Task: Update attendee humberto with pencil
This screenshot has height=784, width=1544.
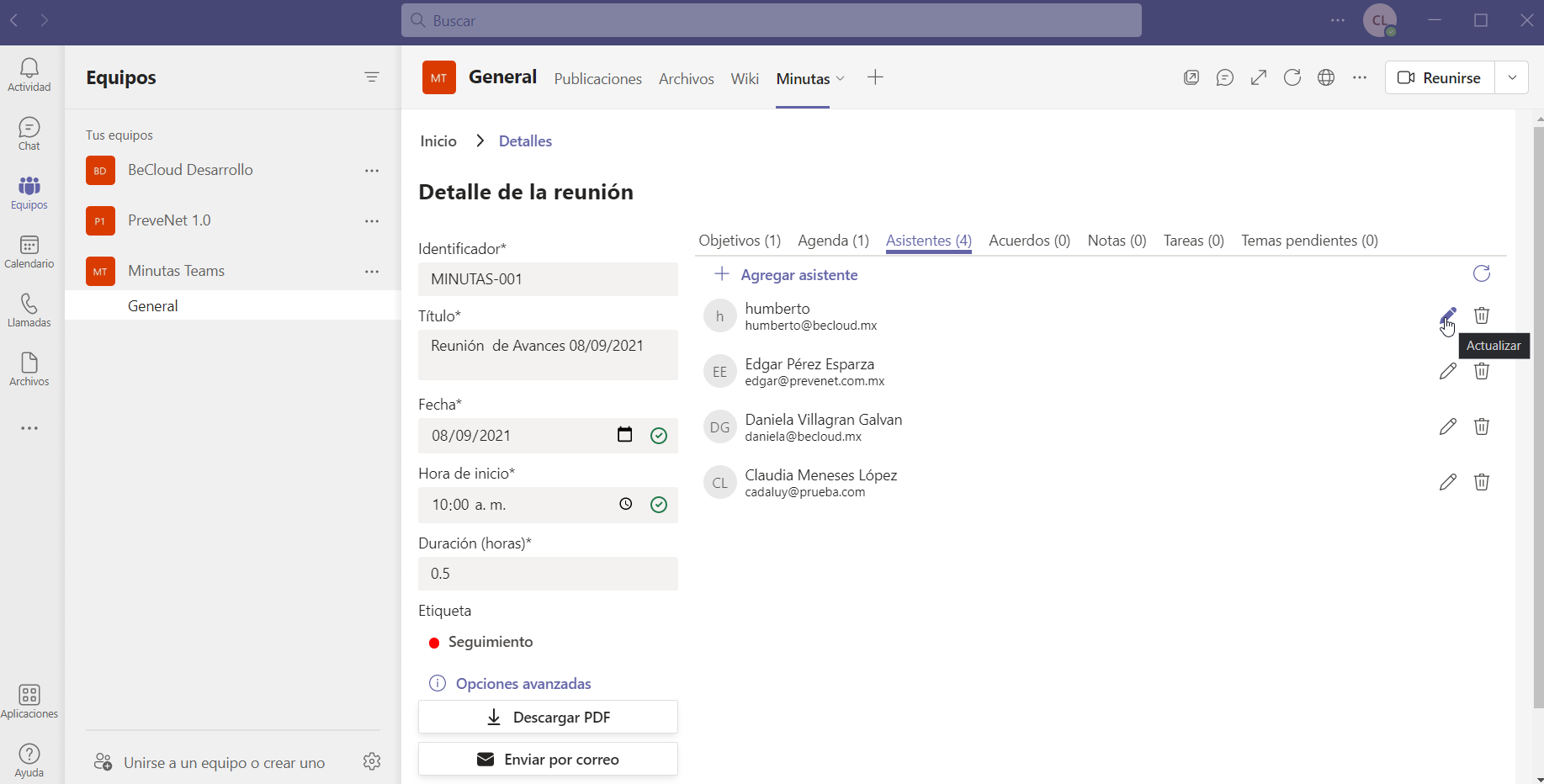Action: click(x=1447, y=315)
